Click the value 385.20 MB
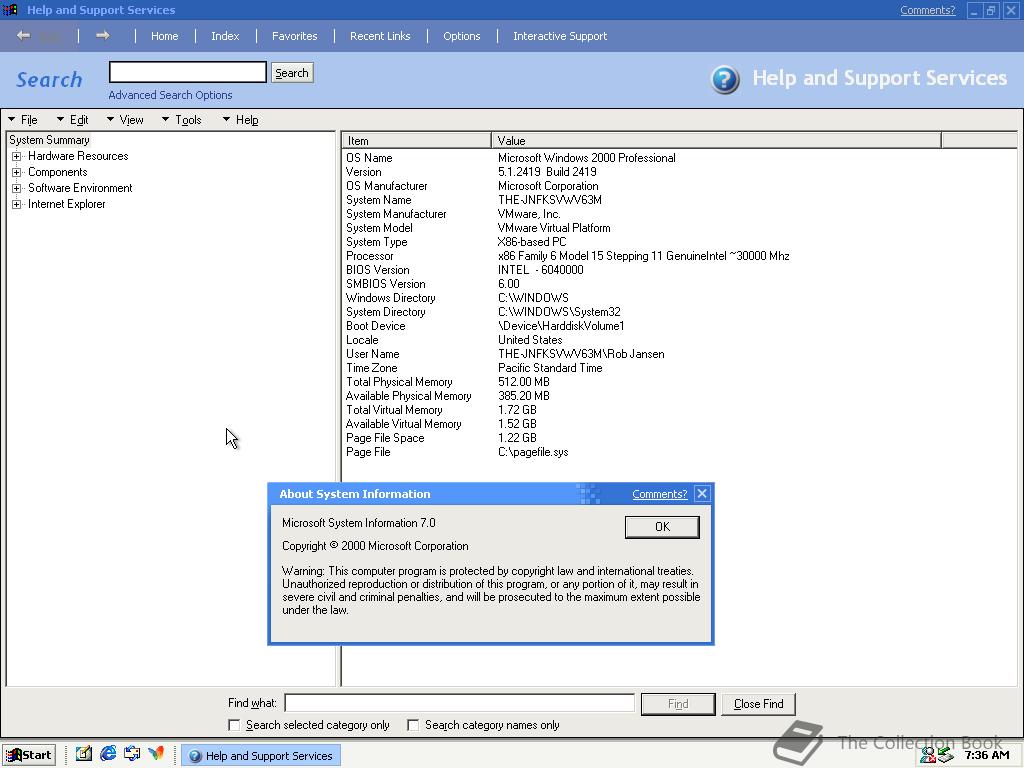 [x=524, y=396]
